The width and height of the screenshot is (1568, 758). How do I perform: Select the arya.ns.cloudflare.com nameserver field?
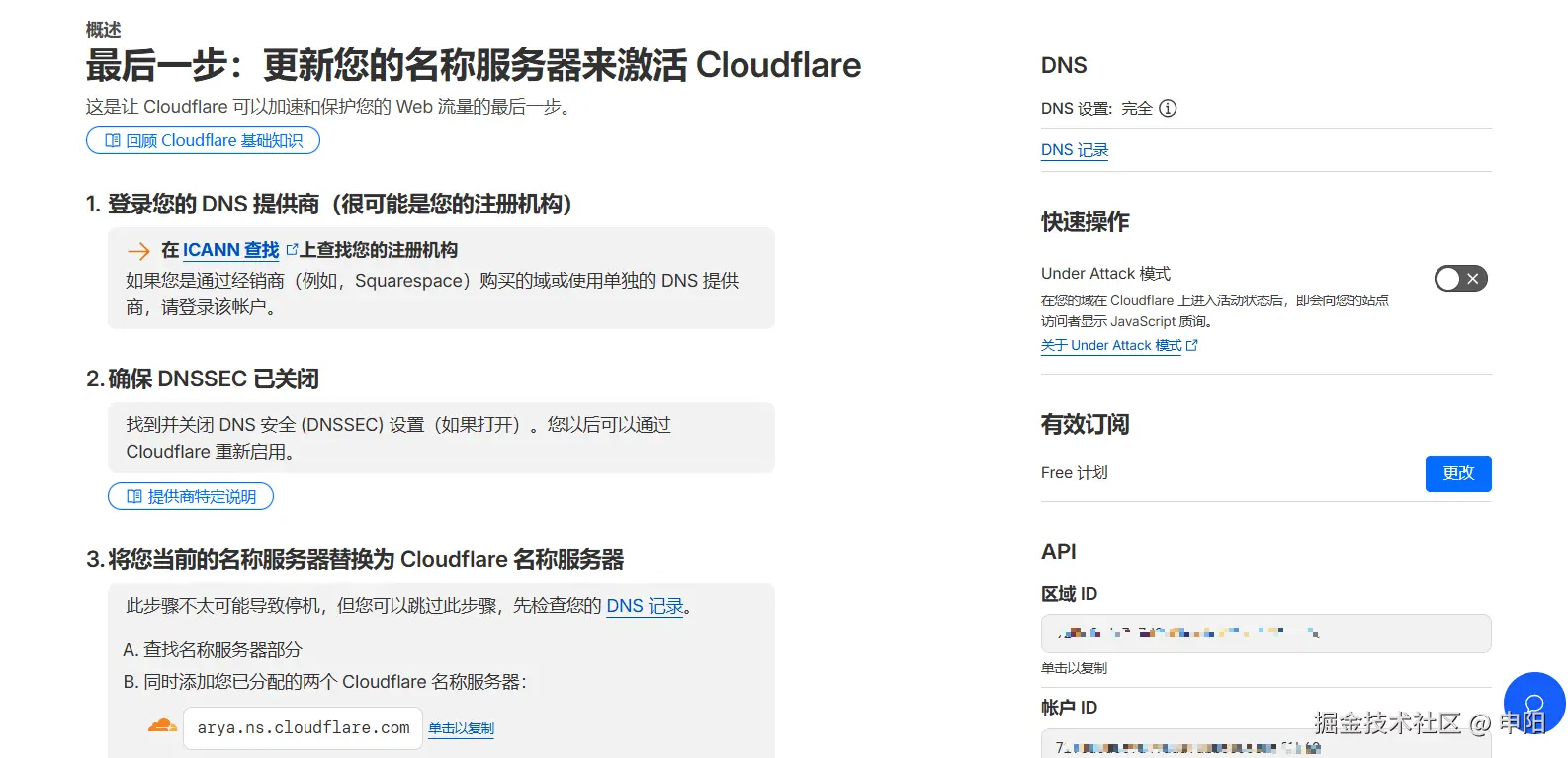click(x=303, y=728)
